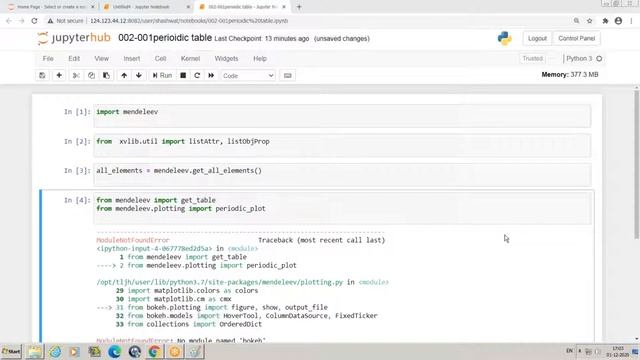Switch to the Untitled Jupyter Notebook tab
Viewport: 640px width, 360px height.
pyautogui.click(x=146, y=7)
